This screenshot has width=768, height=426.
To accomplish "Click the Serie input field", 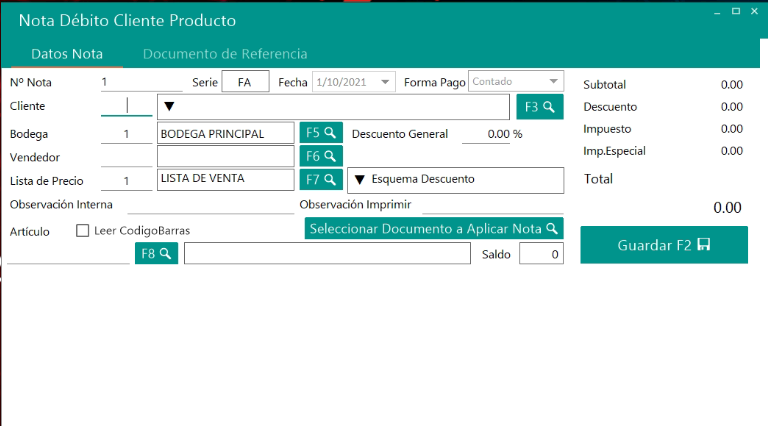I will click(x=245, y=82).
